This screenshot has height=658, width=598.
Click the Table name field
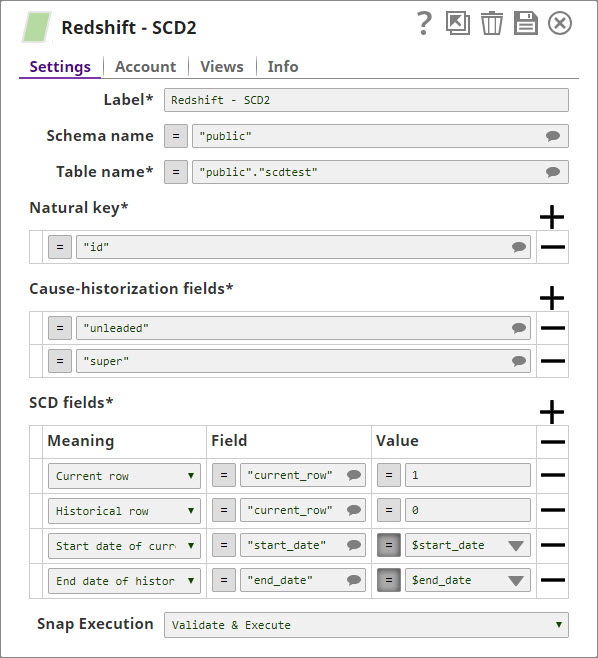point(380,172)
